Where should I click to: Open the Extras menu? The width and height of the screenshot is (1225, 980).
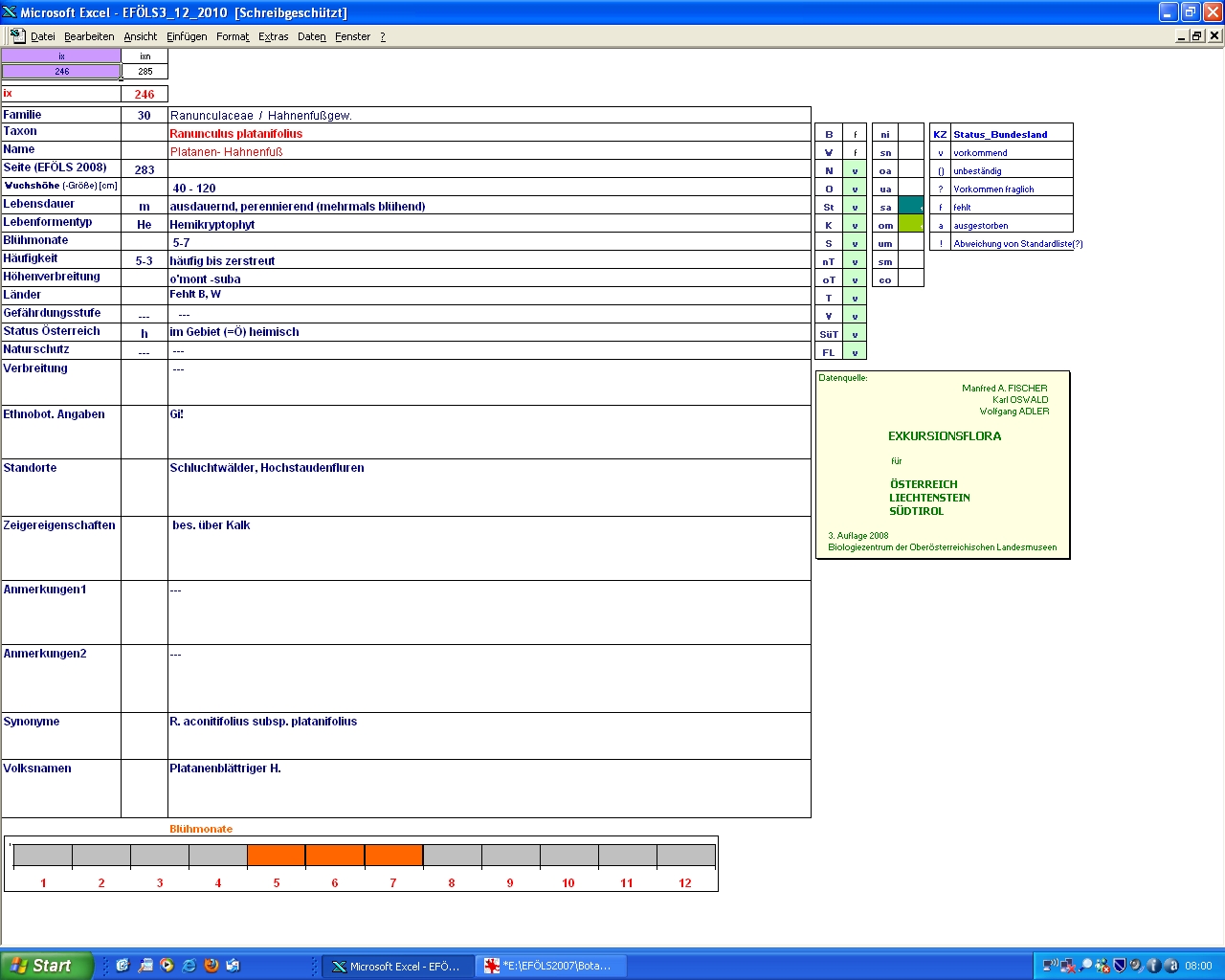point(273,36)
